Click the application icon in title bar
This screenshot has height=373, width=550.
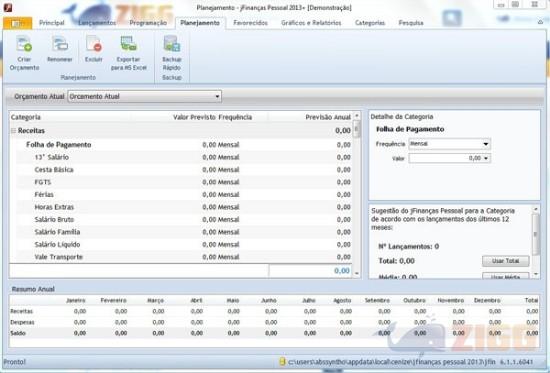pyautogui.click(x=8, y=7)
